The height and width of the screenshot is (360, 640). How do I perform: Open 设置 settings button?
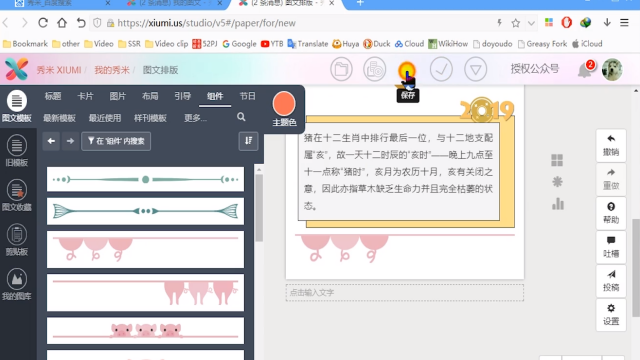pyautogui.click(x=611, y=315)
